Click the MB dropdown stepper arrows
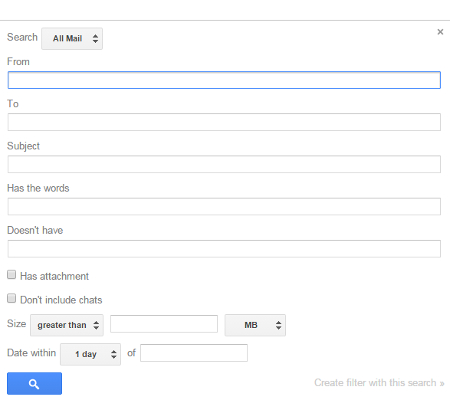This screenshot has height=400, width=450. 279,325
